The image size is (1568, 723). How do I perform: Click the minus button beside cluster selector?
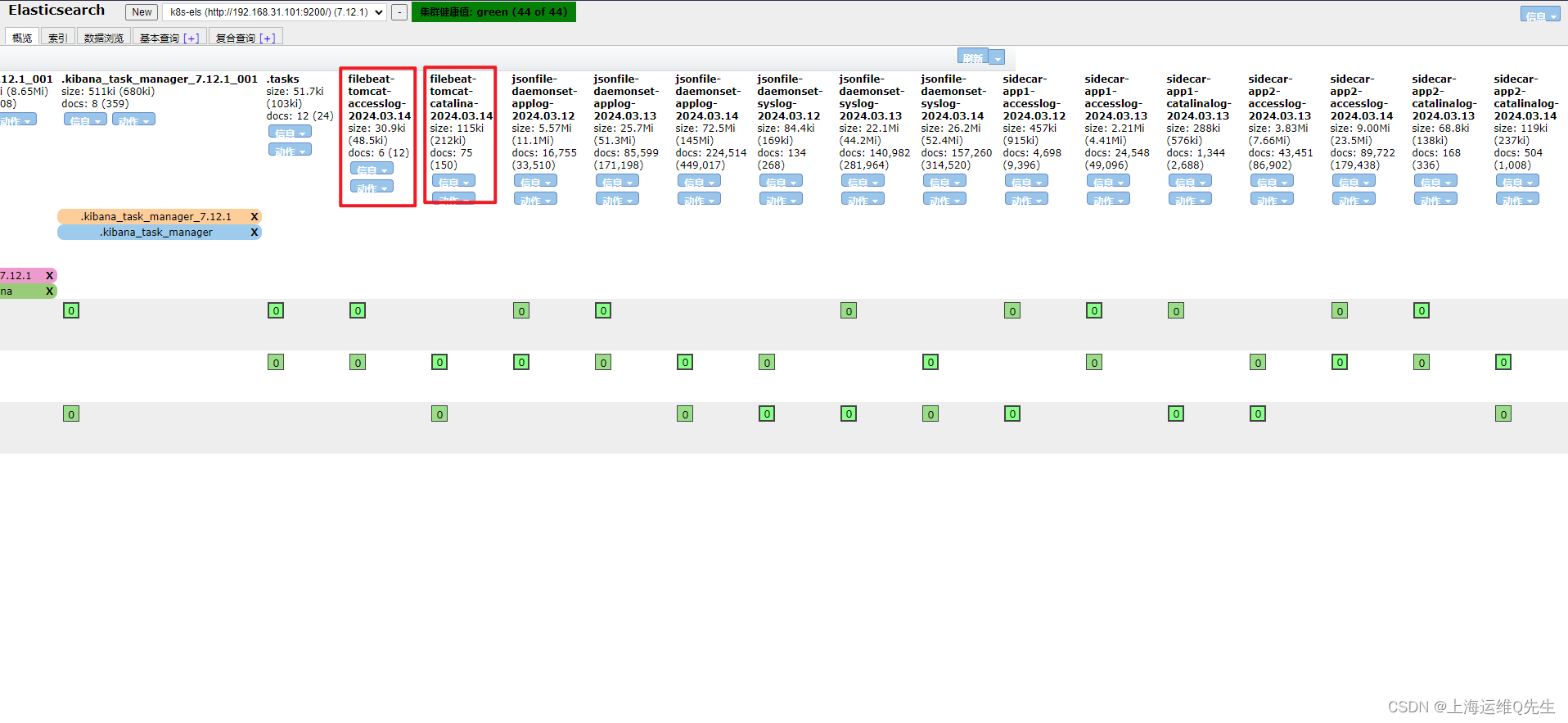point(399,12)
